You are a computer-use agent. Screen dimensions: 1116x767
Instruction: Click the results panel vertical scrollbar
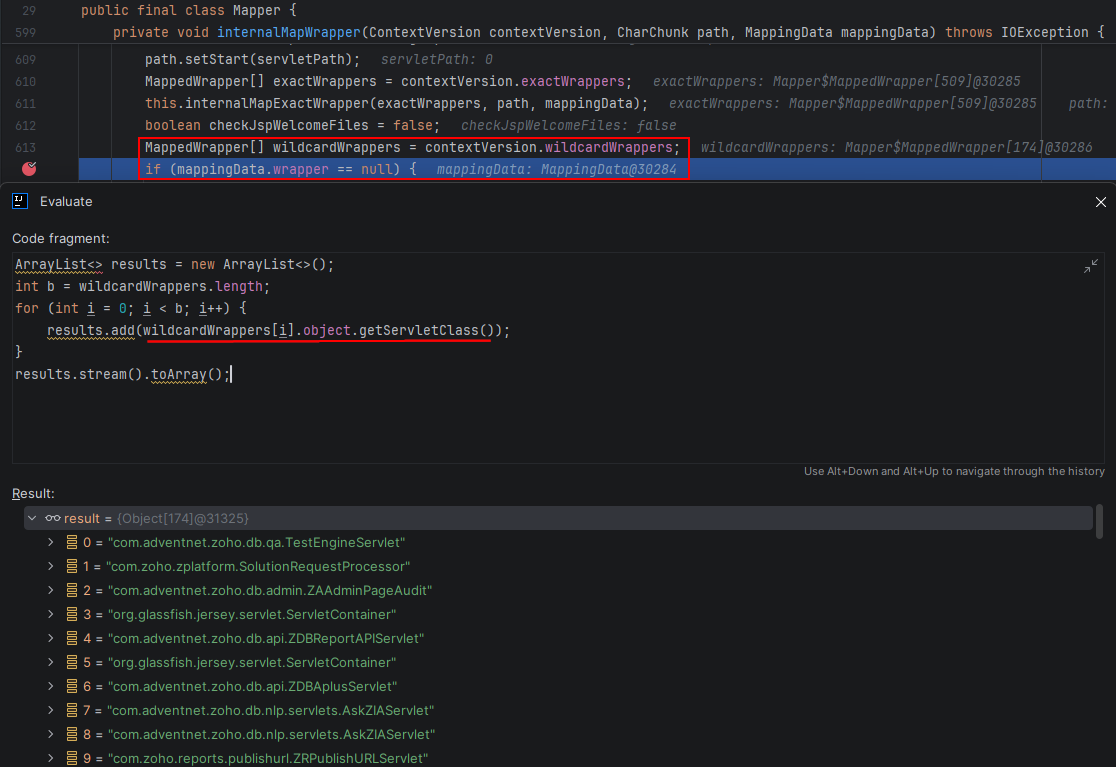1099,521
